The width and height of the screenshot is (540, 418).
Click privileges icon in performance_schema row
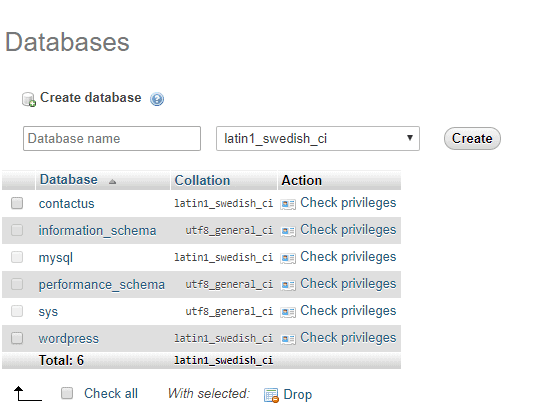click(x=288, y=285)
